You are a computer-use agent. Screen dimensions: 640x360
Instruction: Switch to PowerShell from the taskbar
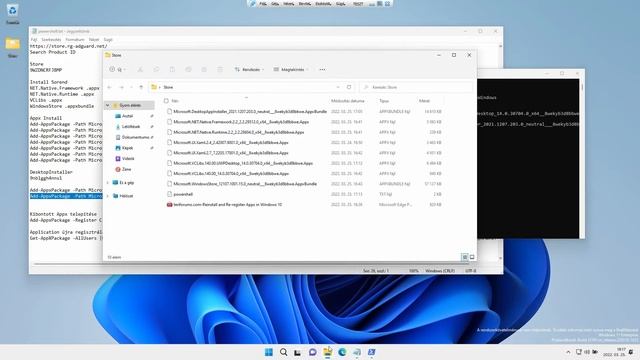[x=371, y=352]
